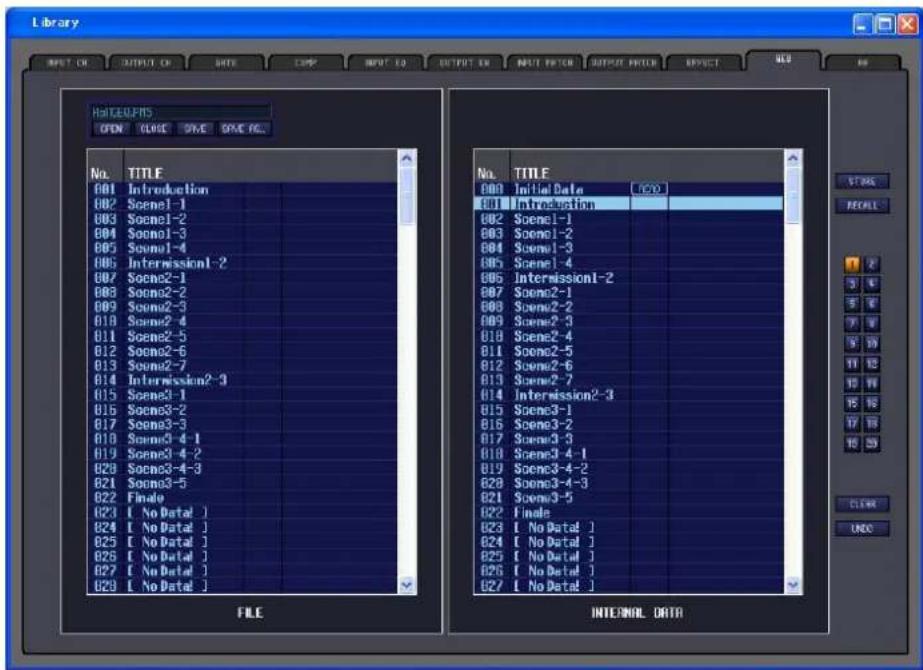Click the SAVE AS button
The width and height of the screenshot is (923, 670).
pyautogui.click(x=244, y=128)
